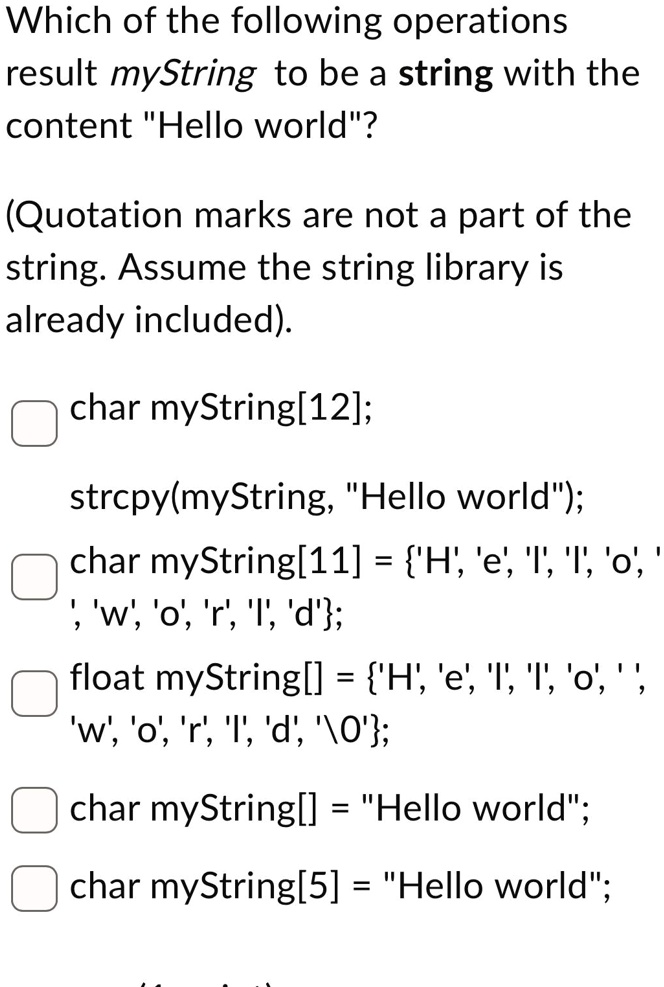Click the char myString[5] = "Hello world"; label
Image resolution: width=664 pixels, height=987 pixels.
coord(340,886)
